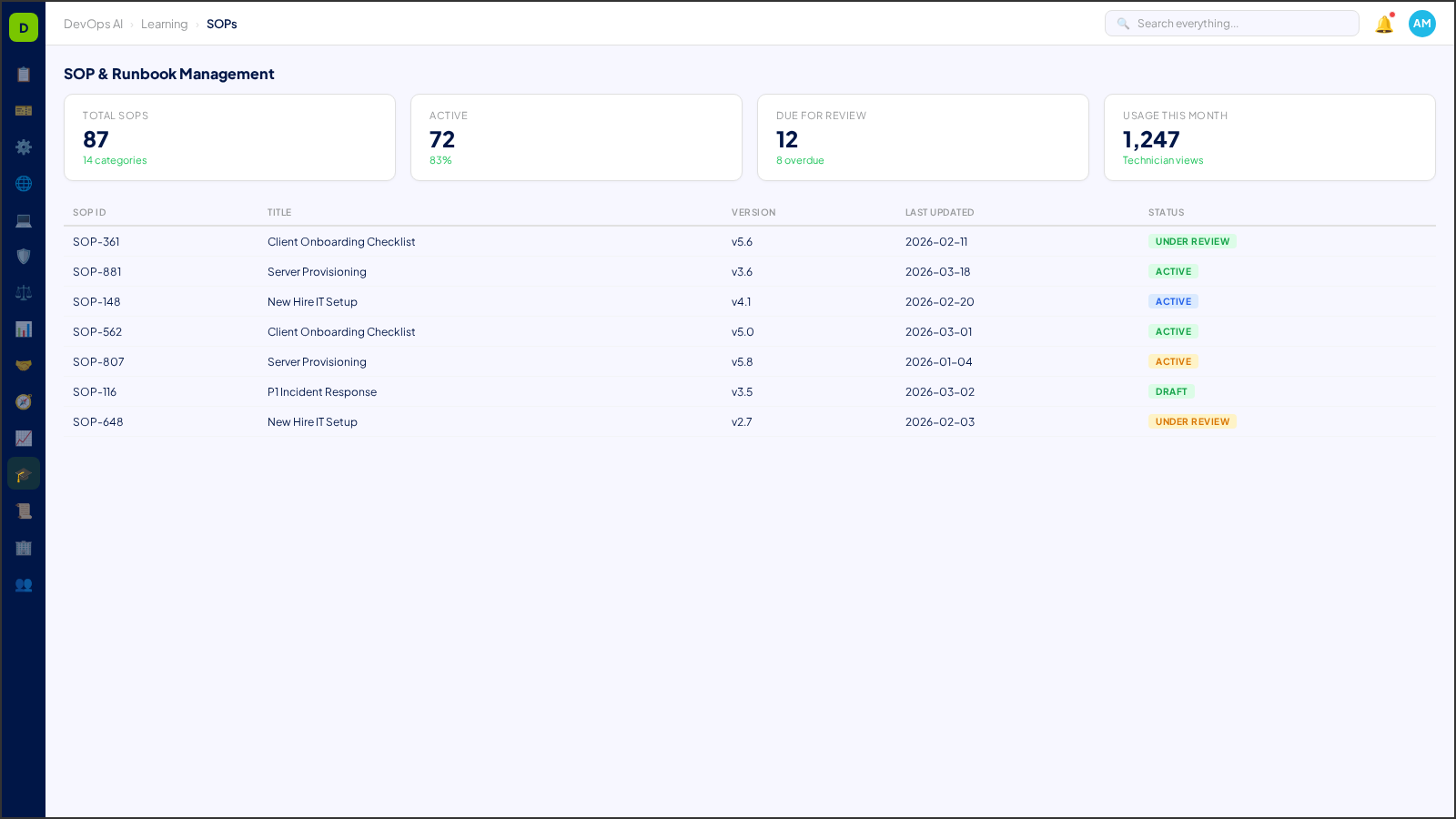Select the people icon at sidebar bottom
The width and height of the screenshot is (1456, 819).
(24, 585)
